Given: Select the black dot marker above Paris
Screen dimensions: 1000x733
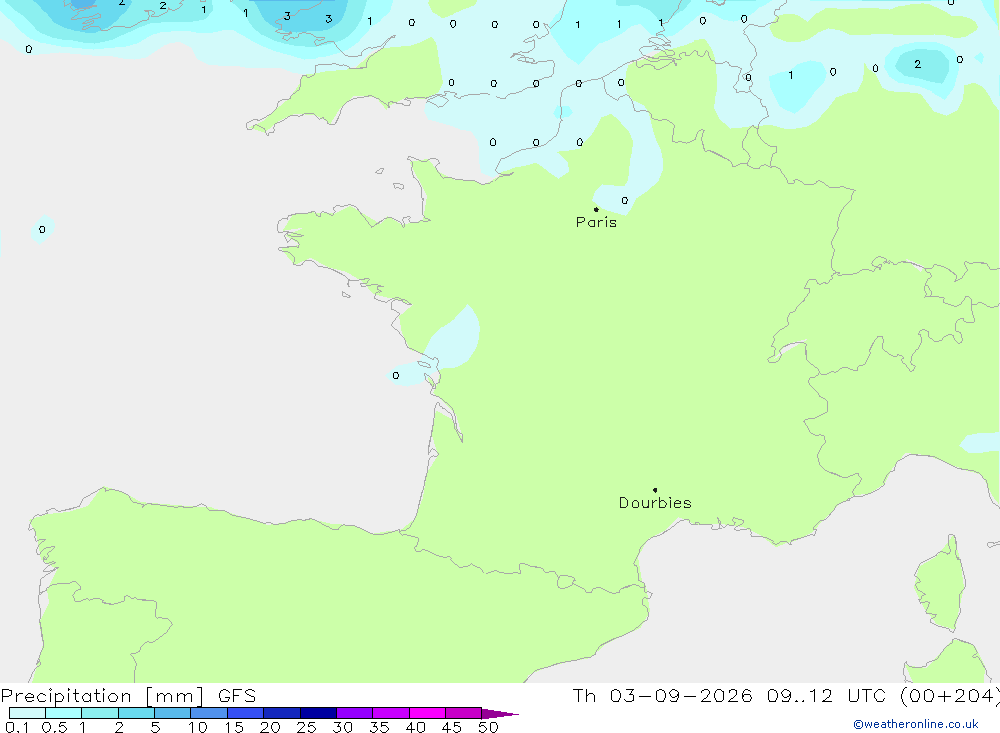Looking at the screenshot, I should tap(596, 209).
